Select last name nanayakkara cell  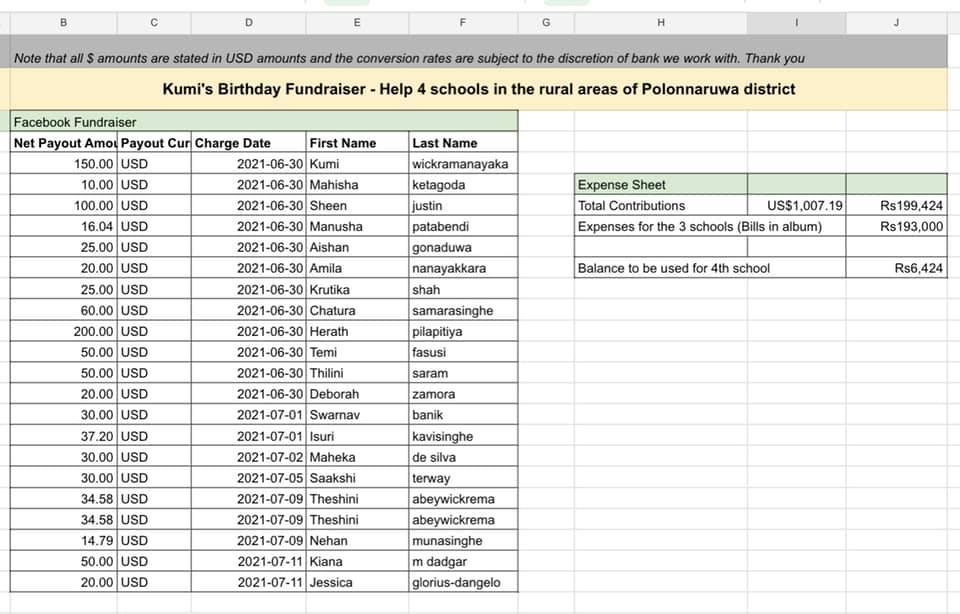[x=463, y=268]
